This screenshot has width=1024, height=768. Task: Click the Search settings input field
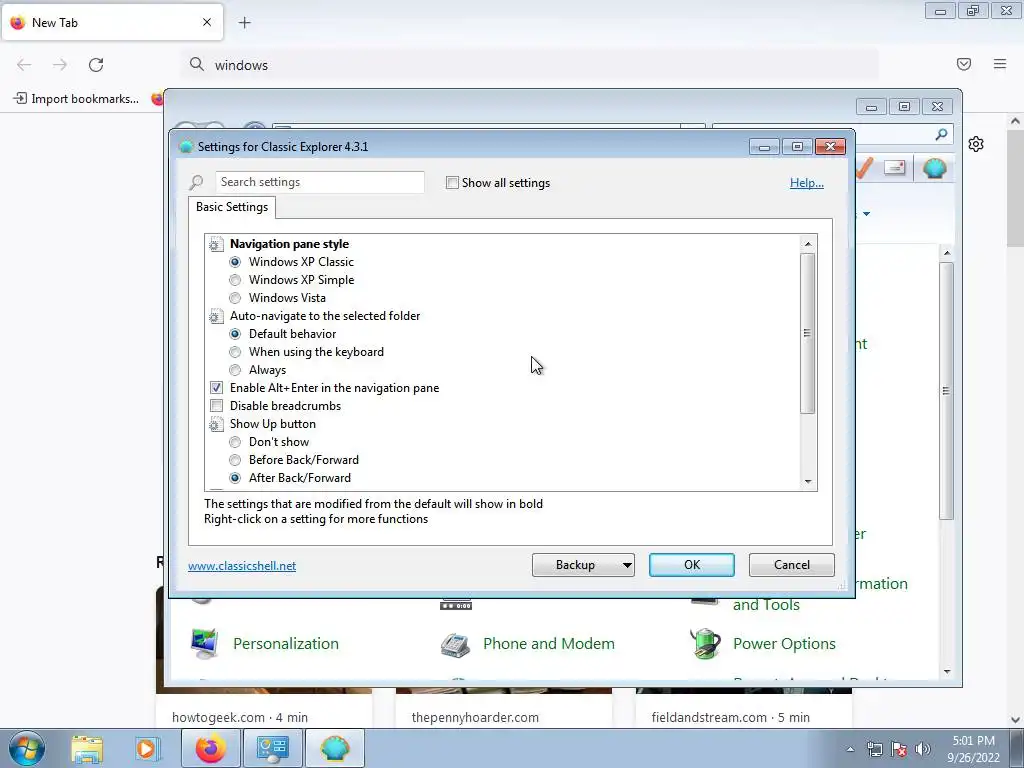tap(319, 182)
